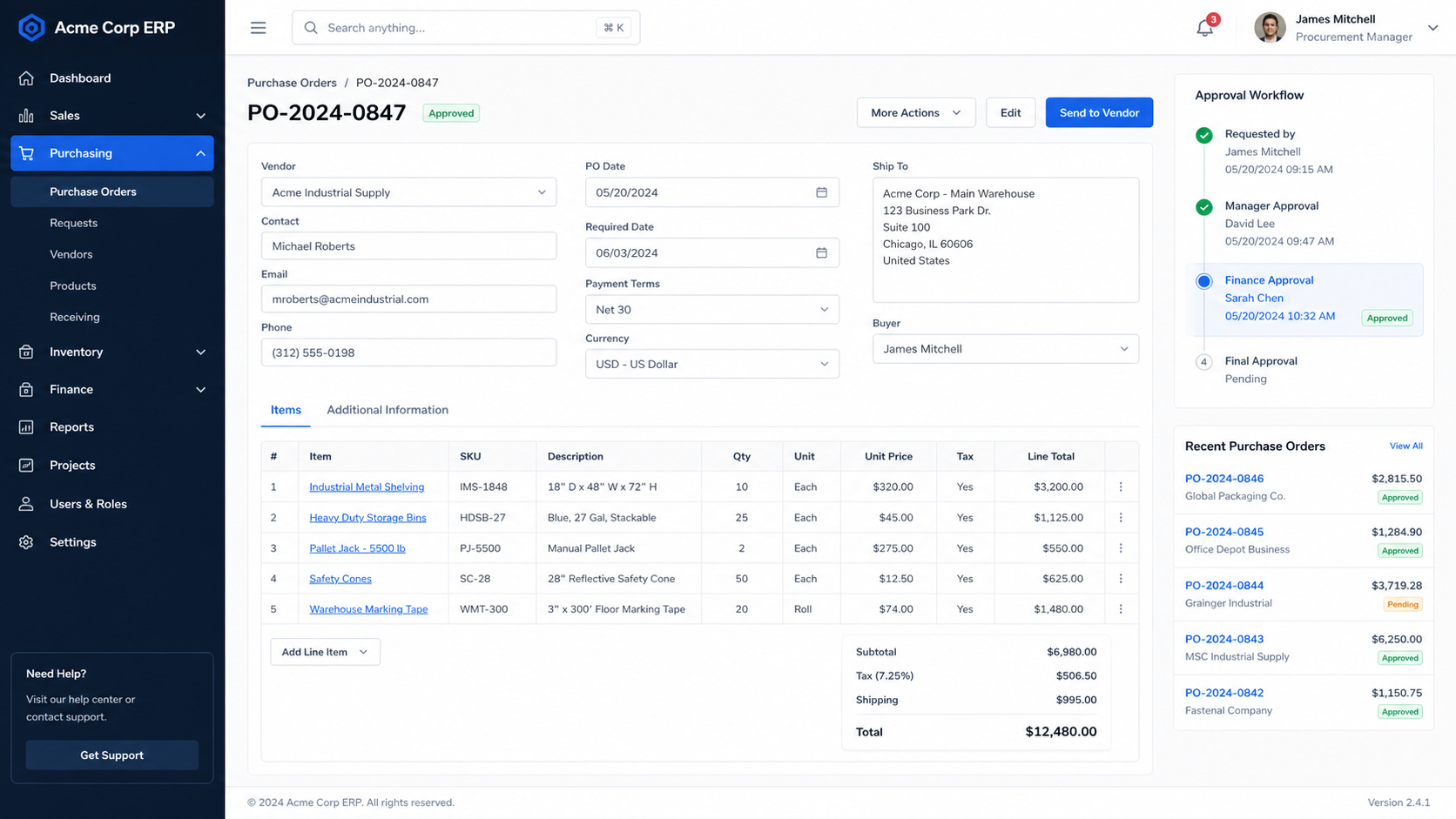
Task: Click the Acme Corp ERP logo icon
Action: 31,28
